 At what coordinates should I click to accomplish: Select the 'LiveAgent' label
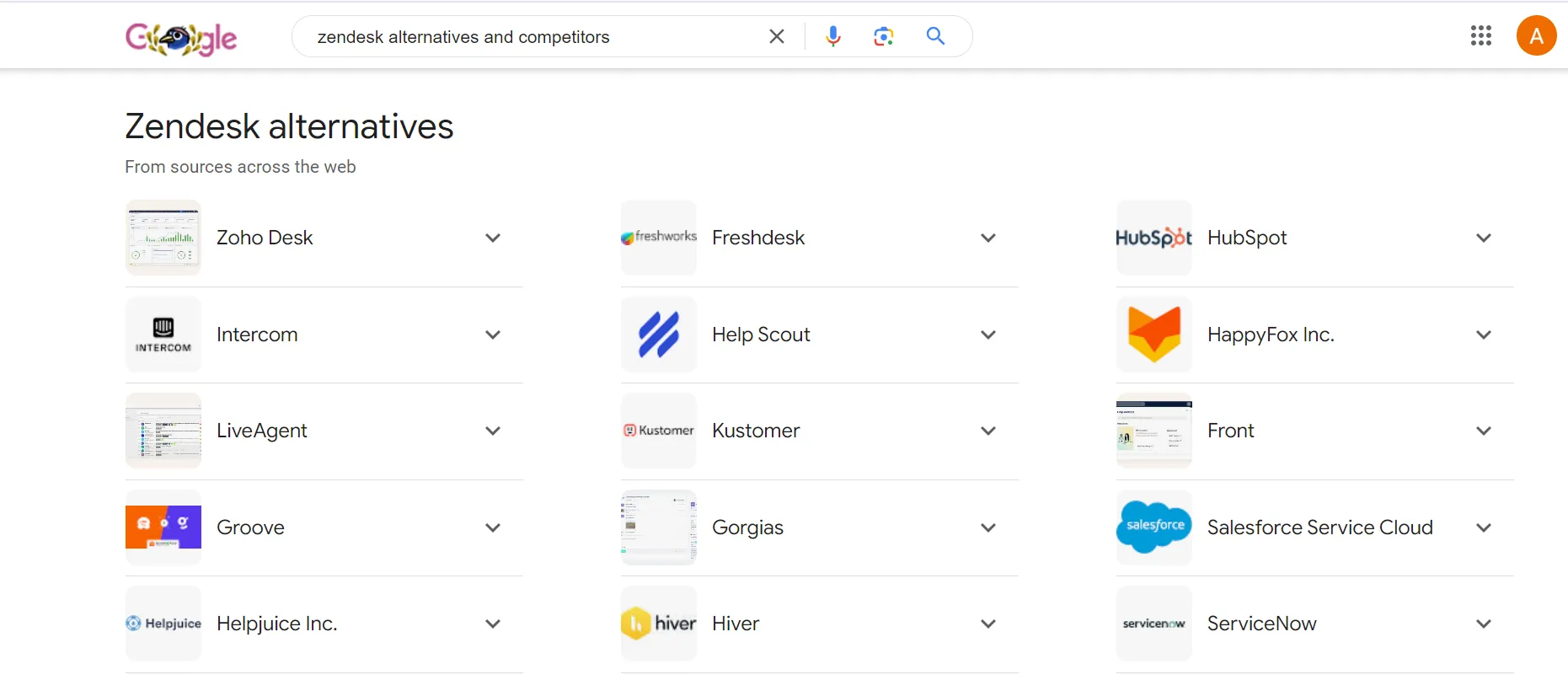coord(262,431)
